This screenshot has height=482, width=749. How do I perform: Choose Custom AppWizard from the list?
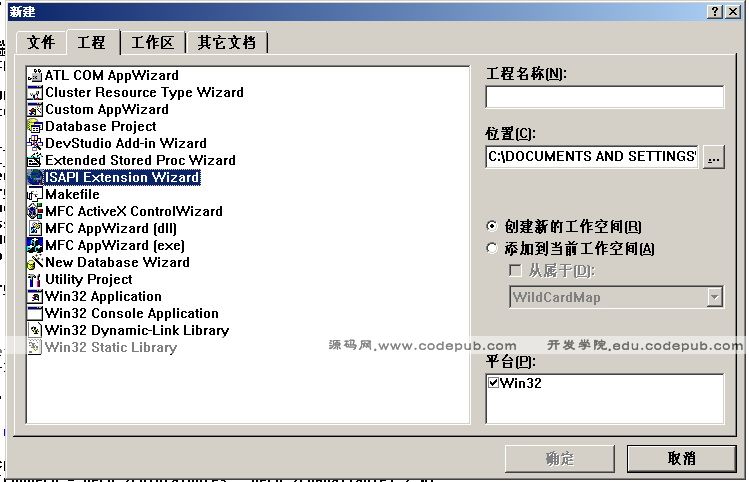coord(107,109)
